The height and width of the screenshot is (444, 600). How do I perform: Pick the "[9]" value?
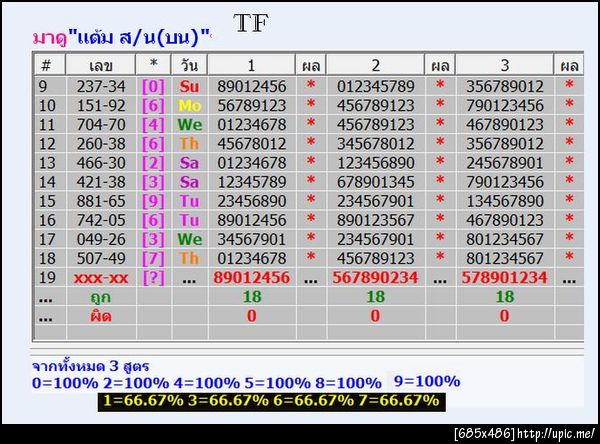click(153, 201)
